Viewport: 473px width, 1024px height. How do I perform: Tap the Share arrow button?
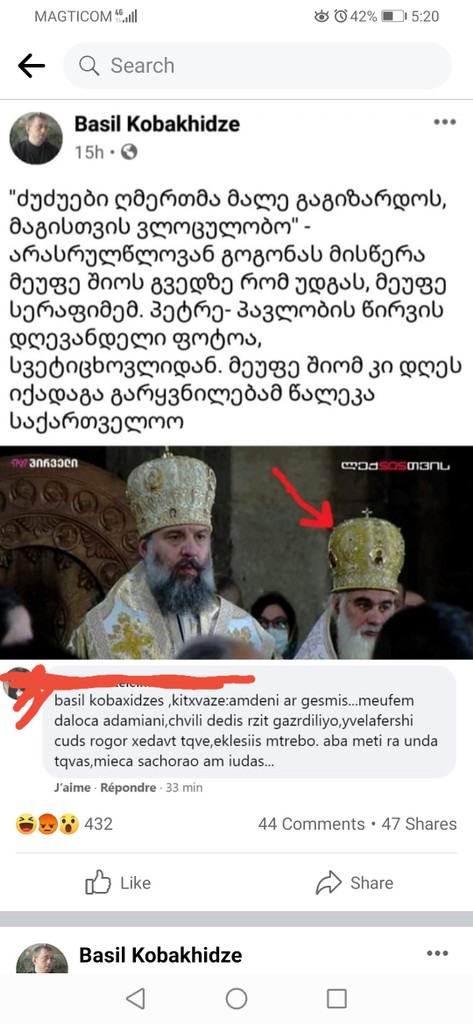coord(355,883)
